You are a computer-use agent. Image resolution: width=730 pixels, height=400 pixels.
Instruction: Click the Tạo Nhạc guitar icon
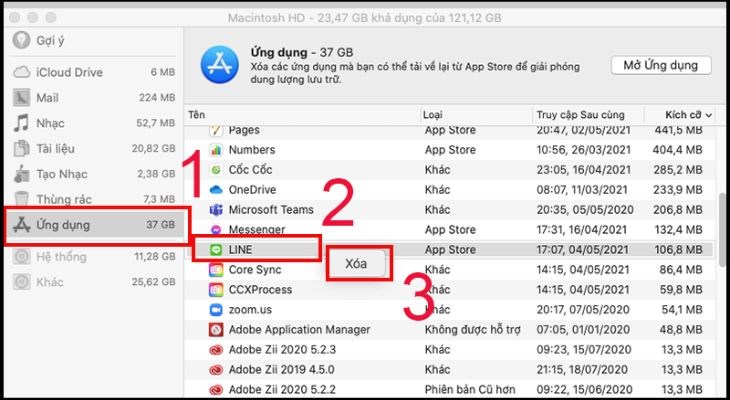(21, 174)
